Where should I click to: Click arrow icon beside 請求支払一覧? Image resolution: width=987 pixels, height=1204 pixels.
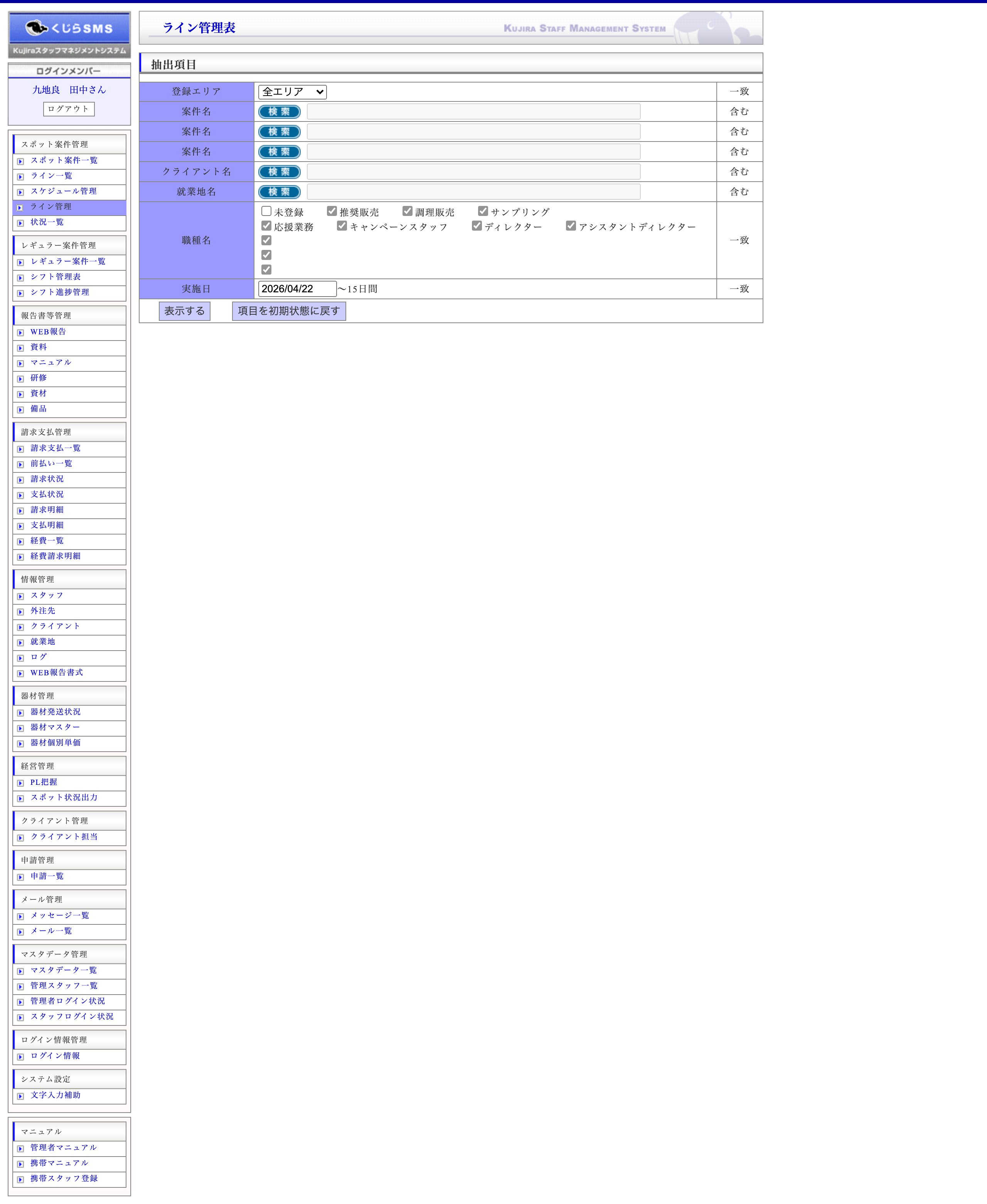pos(20,449)
